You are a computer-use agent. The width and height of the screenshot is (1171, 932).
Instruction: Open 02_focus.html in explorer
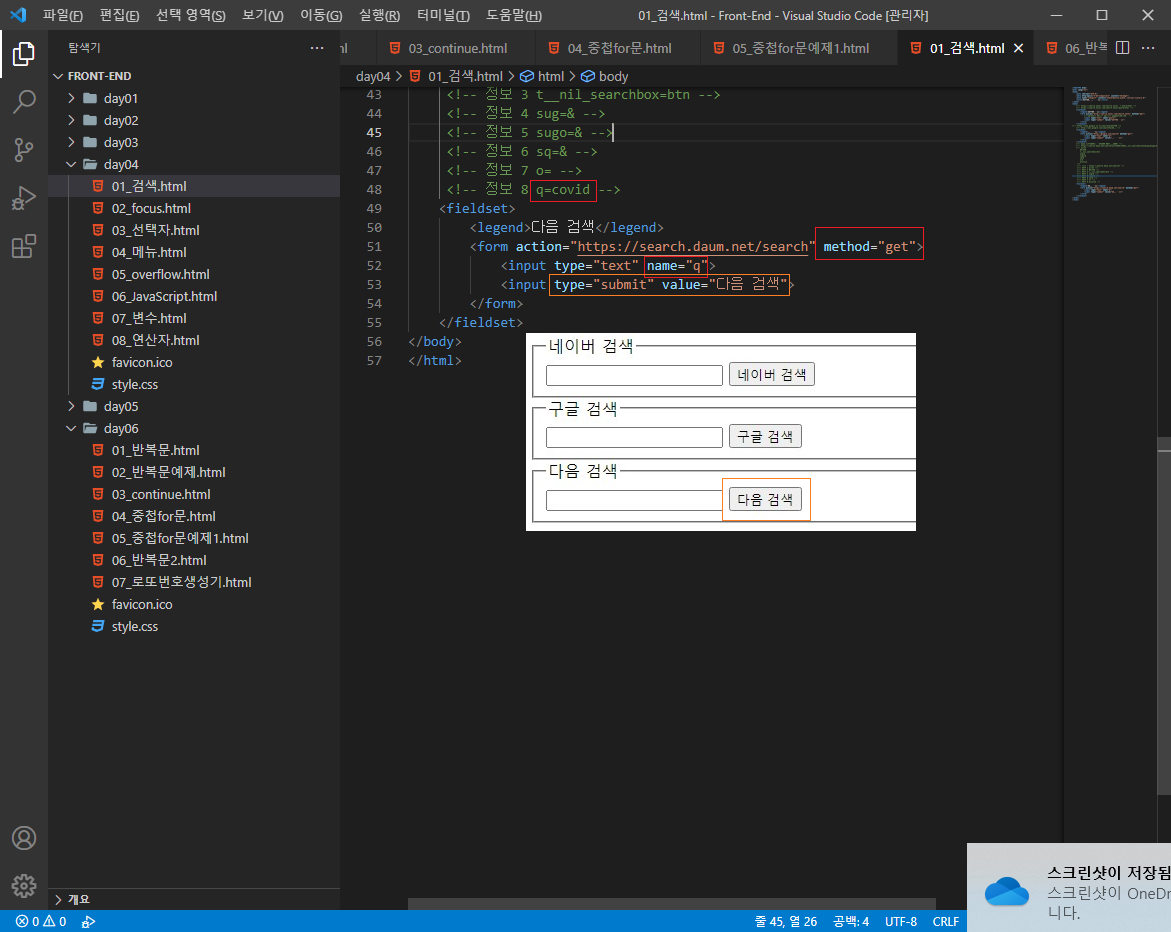(151, 208)
